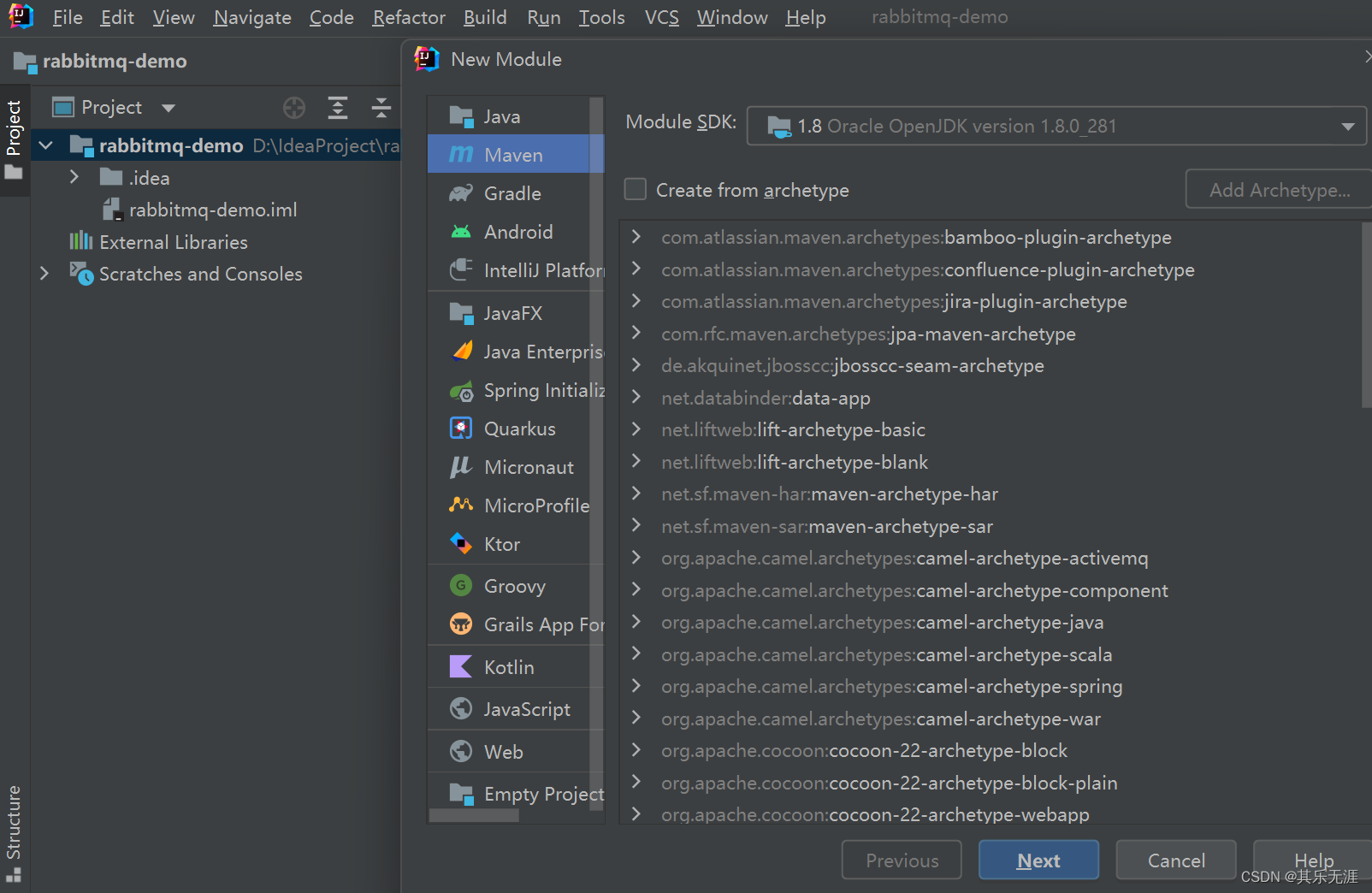
Task: Expand camel-archetype-activemq entry
Action: tap(636, 558)
